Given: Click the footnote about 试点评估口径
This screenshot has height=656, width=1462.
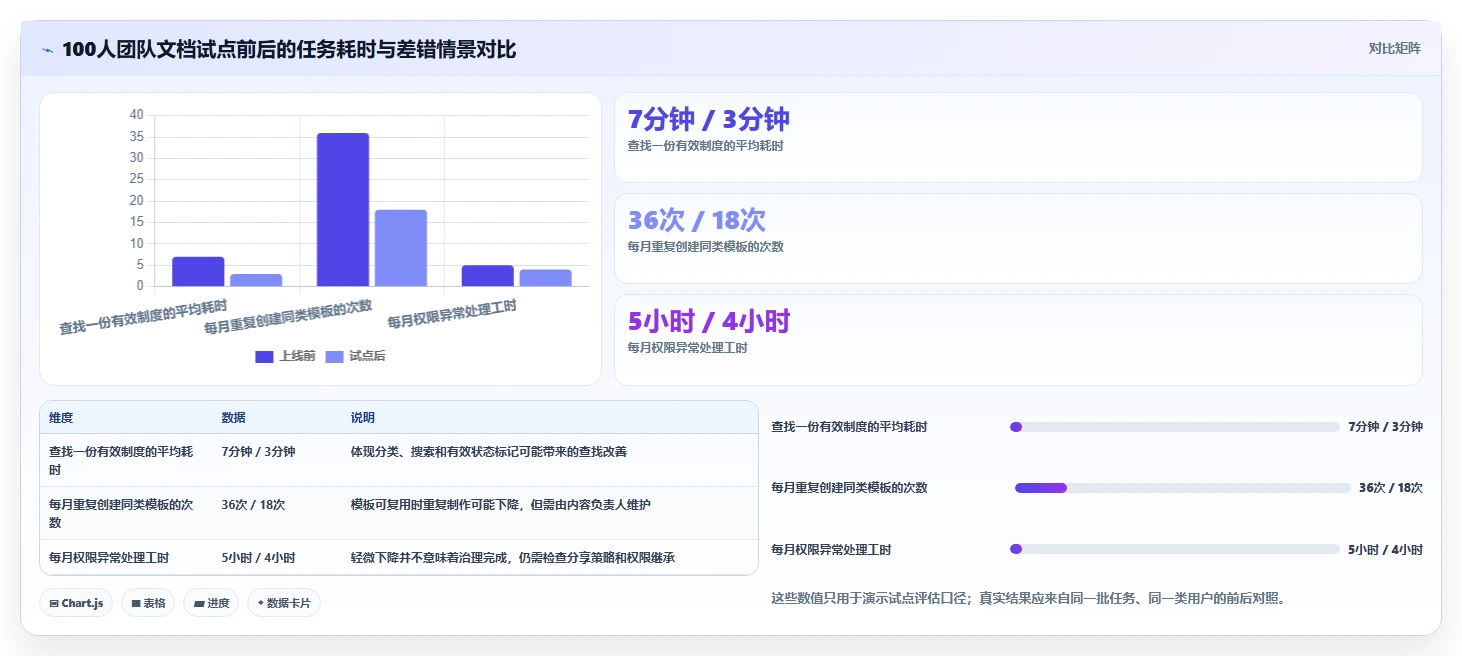Looking at the screenshot, I should click(x=1029, y=599).
